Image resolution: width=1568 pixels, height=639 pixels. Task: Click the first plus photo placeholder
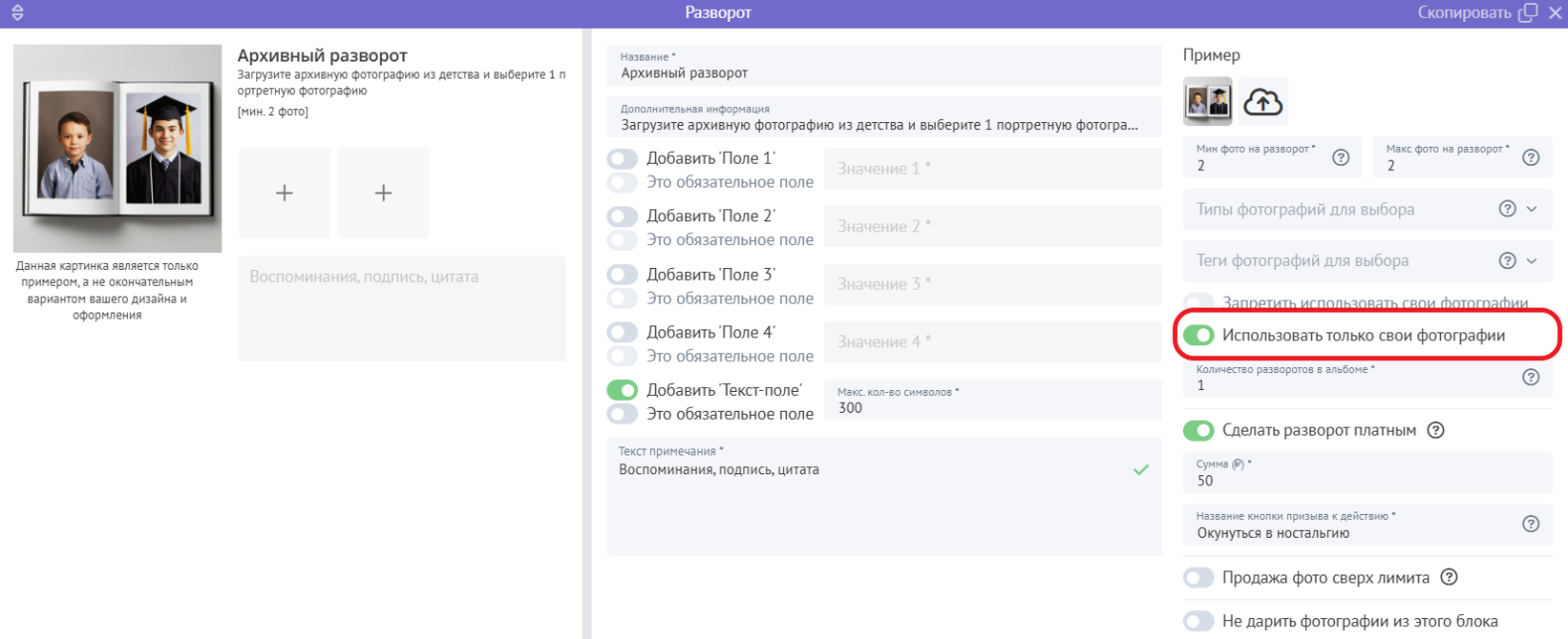pyautogui.click(x=284, y=192)
